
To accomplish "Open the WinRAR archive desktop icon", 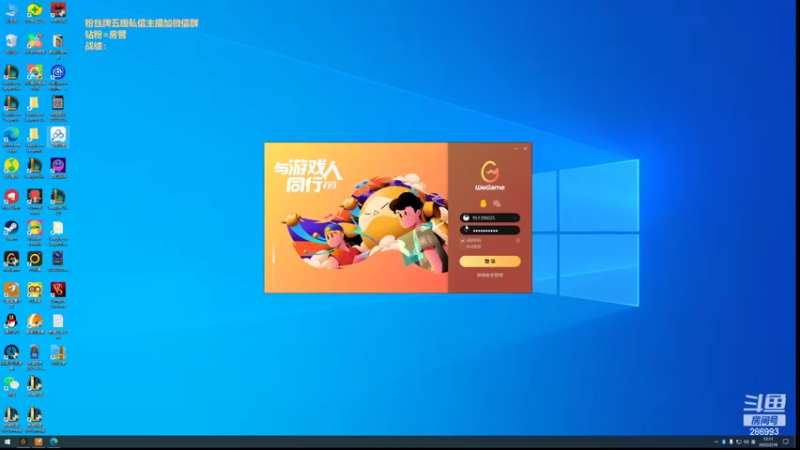I will 58,355.
